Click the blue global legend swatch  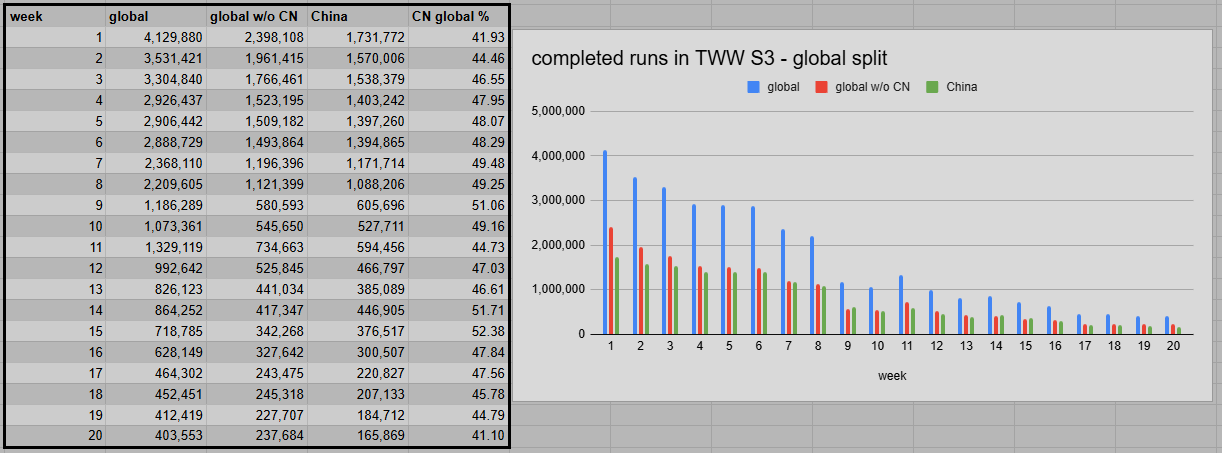pyautogui.click(x=754, y=87)
